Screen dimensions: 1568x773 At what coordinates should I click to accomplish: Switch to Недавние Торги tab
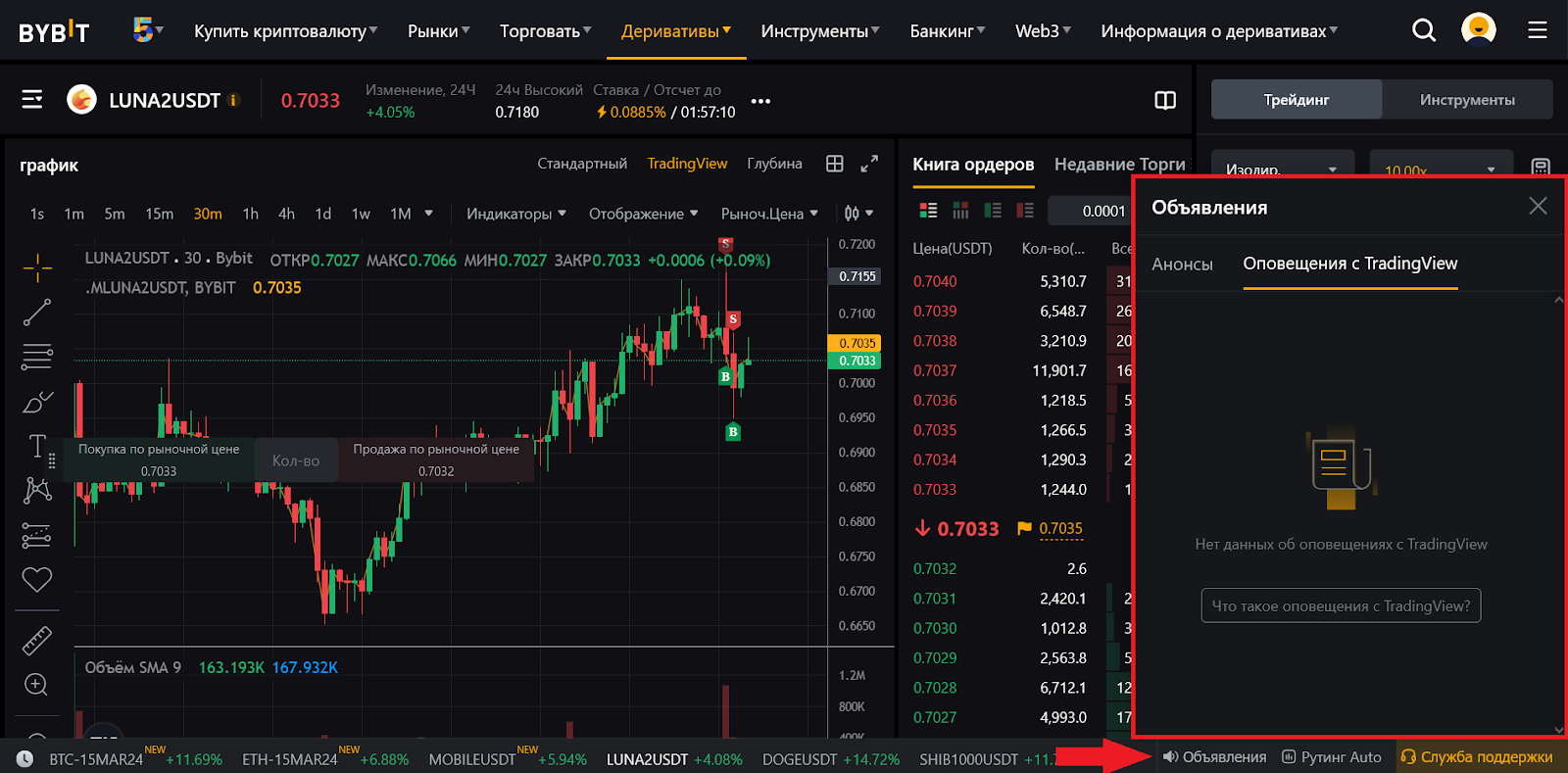tap(1120, 165)
